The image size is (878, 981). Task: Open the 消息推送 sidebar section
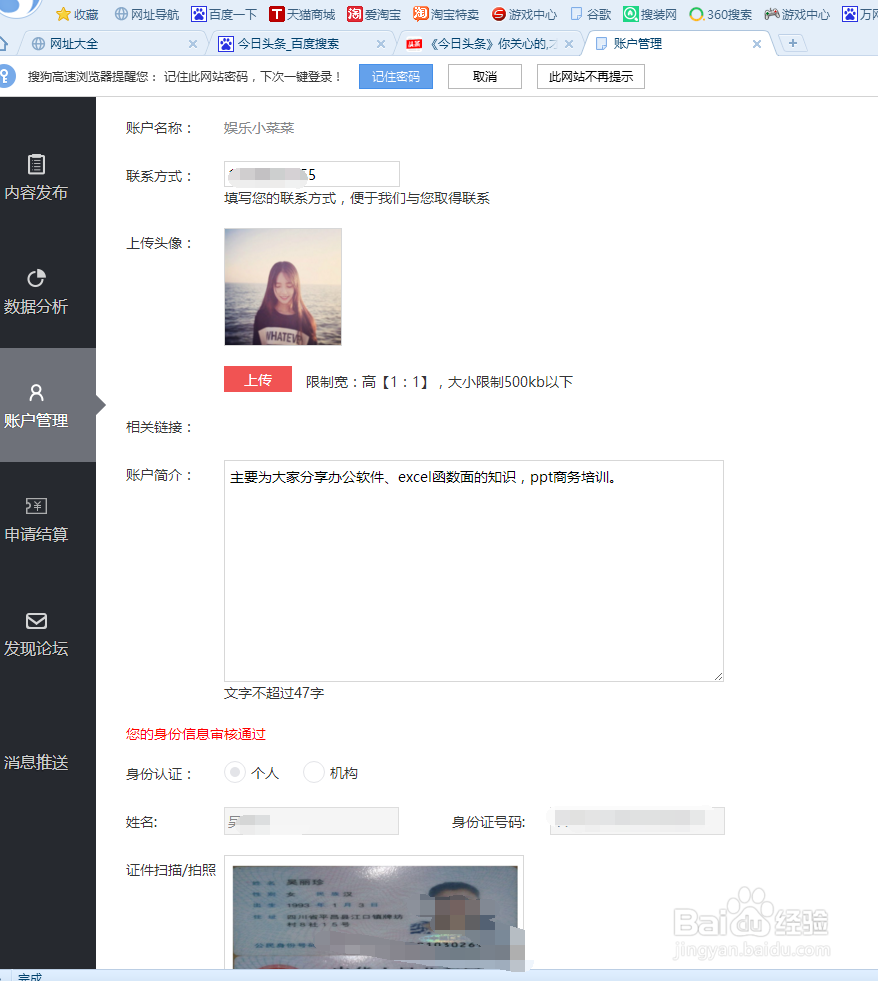coord(37,762)
